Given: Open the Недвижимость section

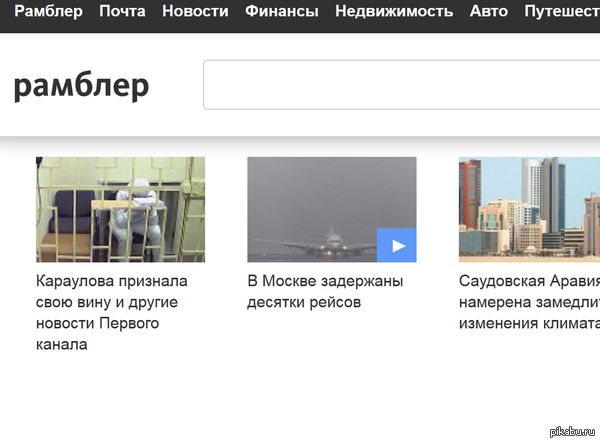Looking at the screenshot, I should point(395,12).
